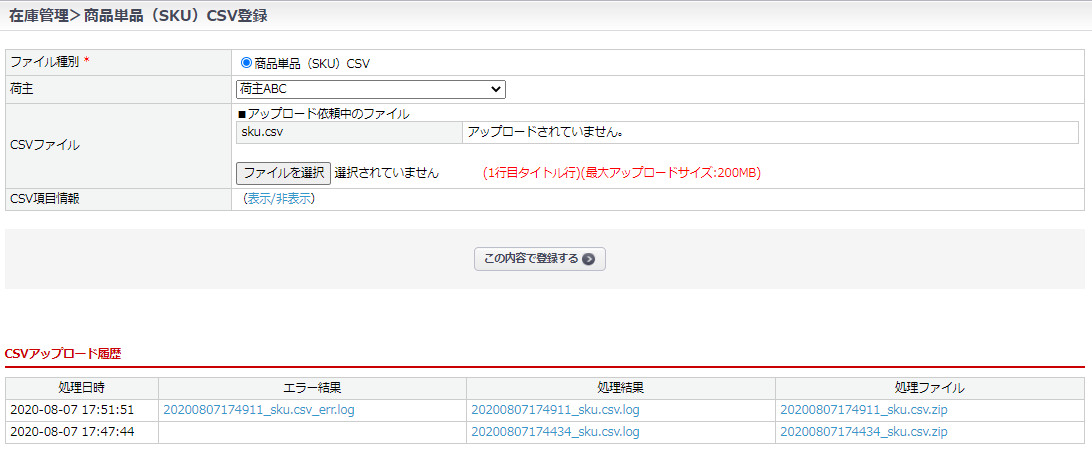Click the 荷主 field label
This screenshot has width=1092, height=452.
pyautogui.click(x=22, y=89)
